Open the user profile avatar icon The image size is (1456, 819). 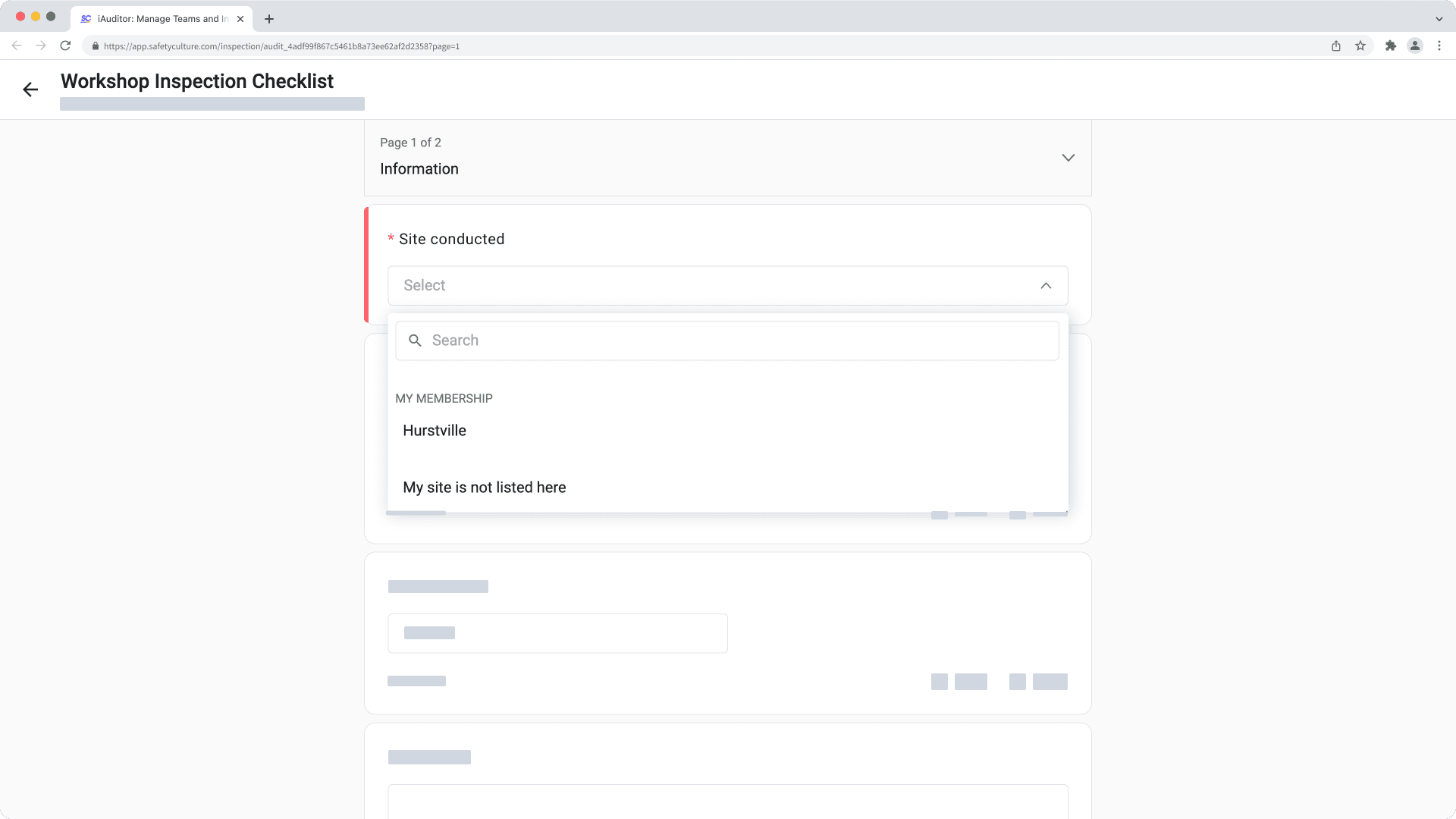(1414, 45)
